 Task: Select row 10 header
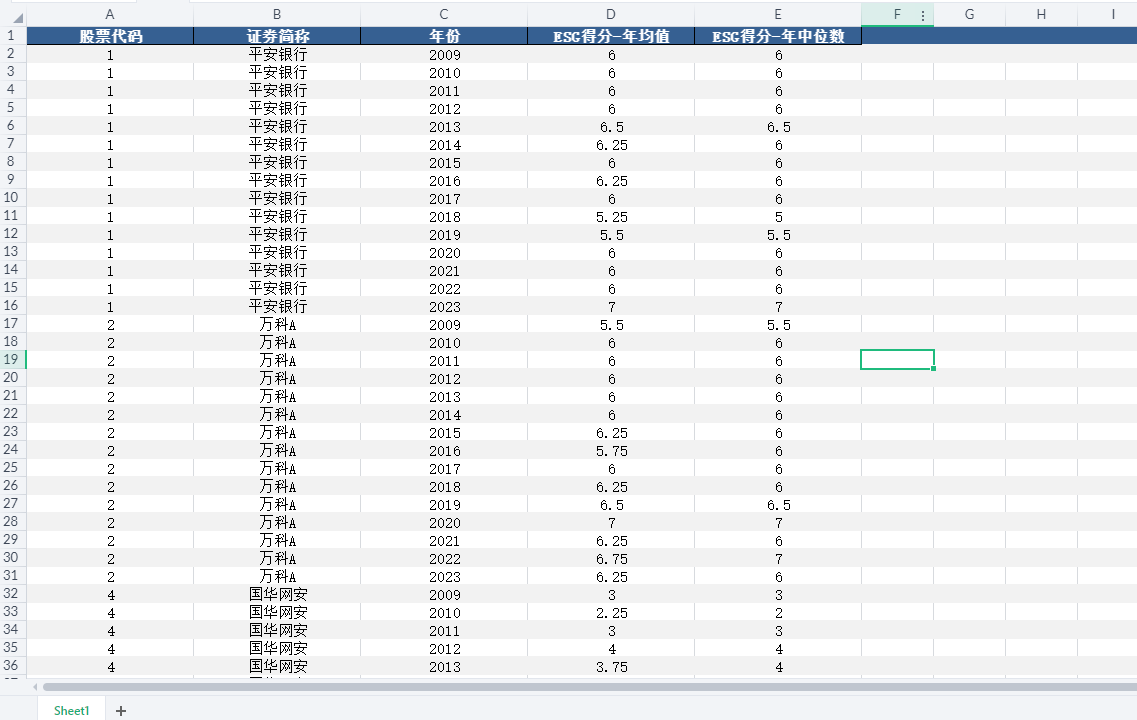tap(11, 197)
